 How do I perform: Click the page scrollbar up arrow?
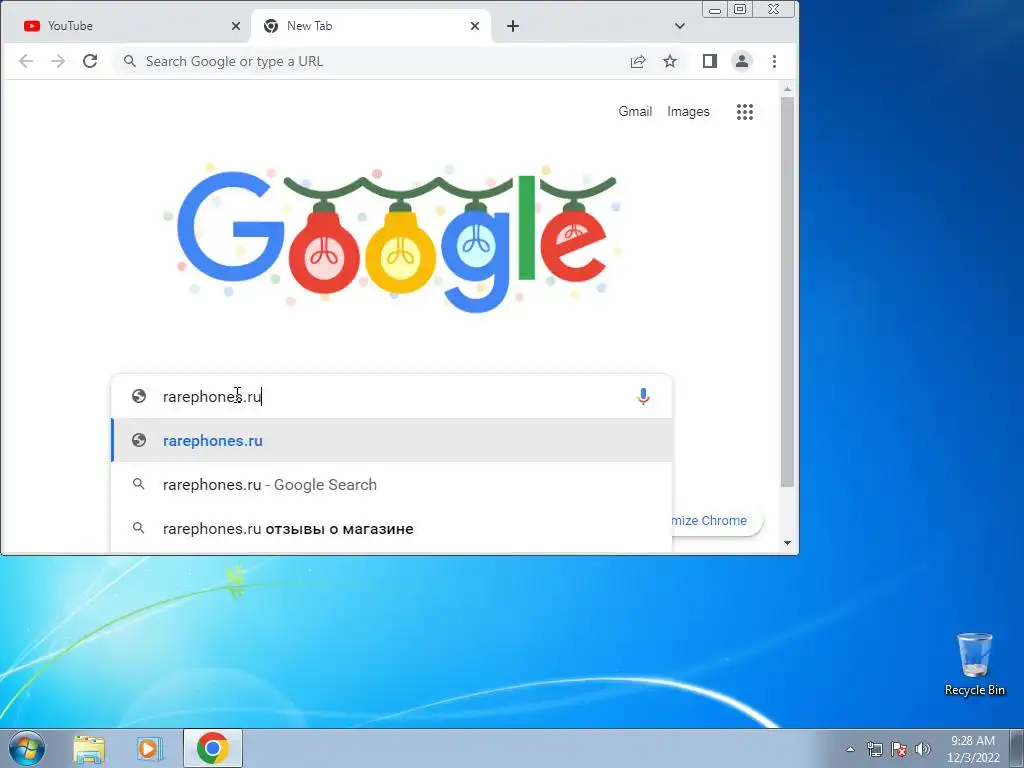click(x=788, y=89)
